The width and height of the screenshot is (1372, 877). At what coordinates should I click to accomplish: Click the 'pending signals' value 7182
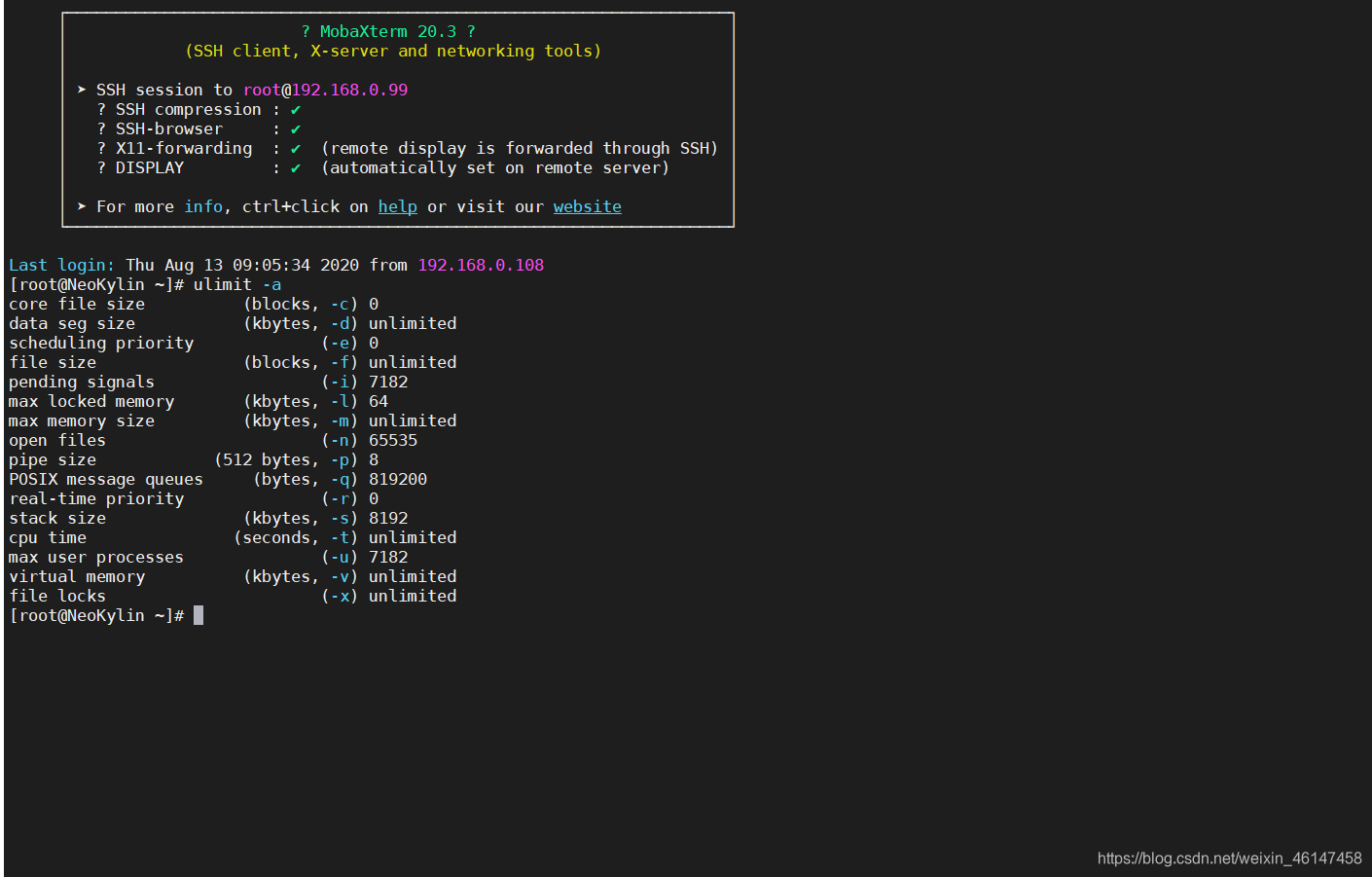click(x=388, y=382)
